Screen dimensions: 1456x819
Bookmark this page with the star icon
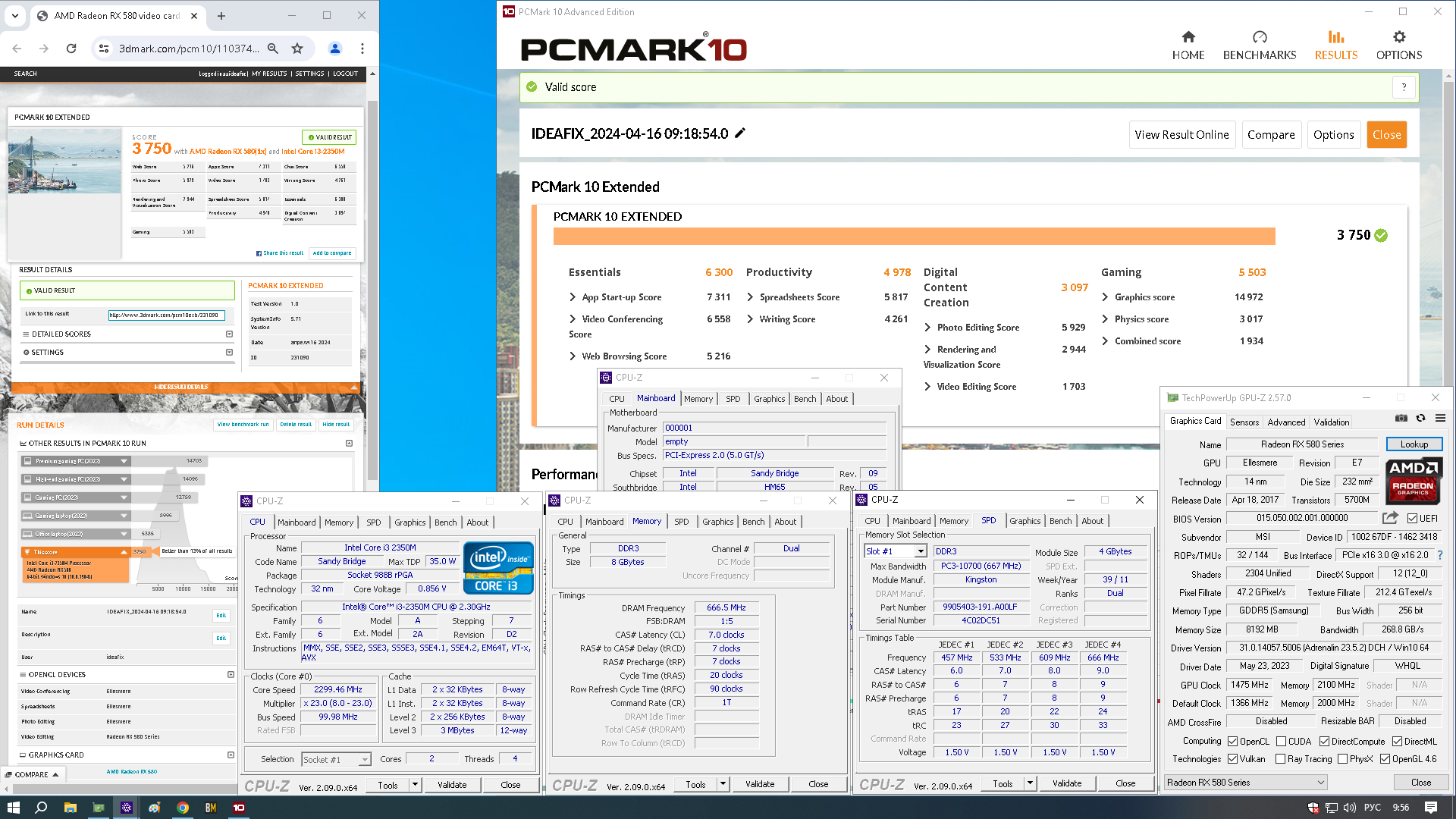point(297,49)
